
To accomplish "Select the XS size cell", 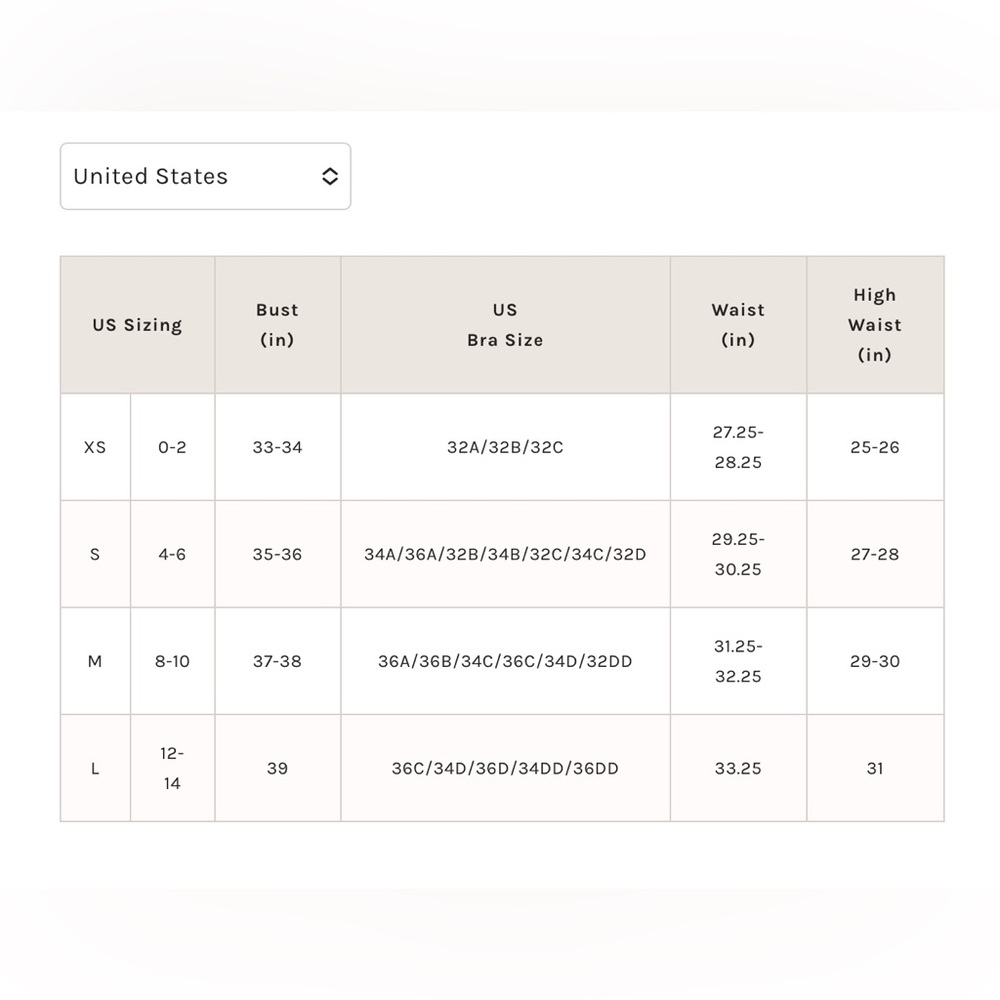I will 95,447.
